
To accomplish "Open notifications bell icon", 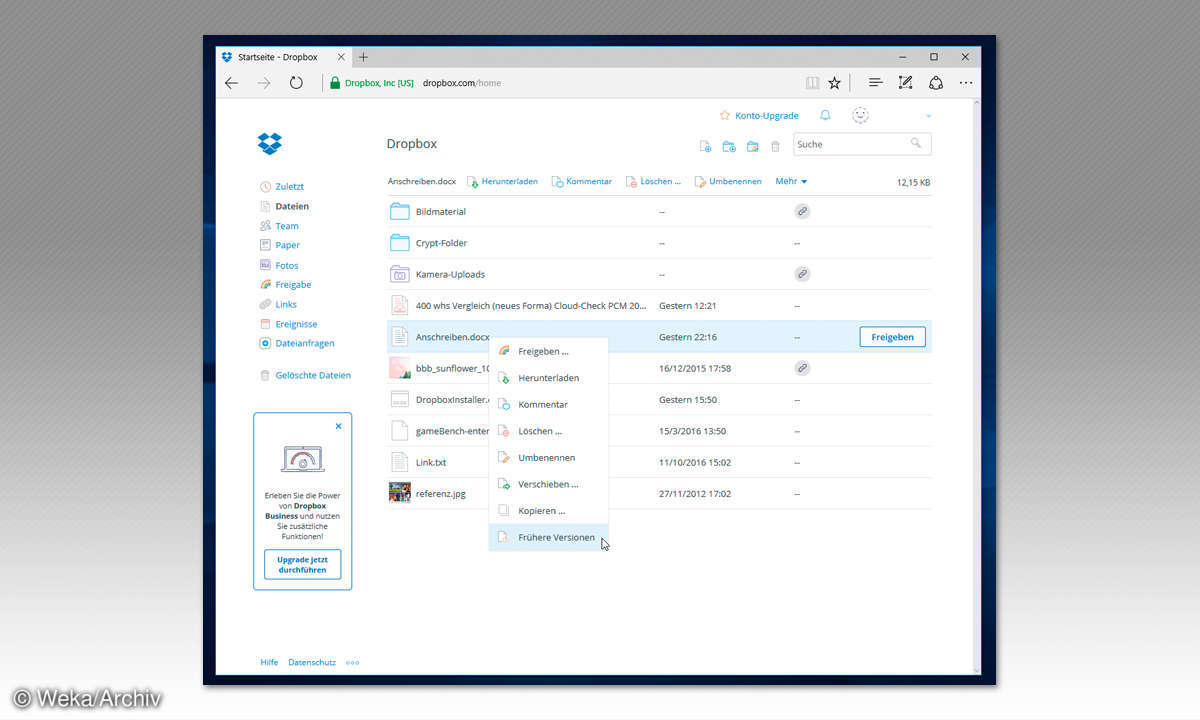I will click(x=825, y=116).
